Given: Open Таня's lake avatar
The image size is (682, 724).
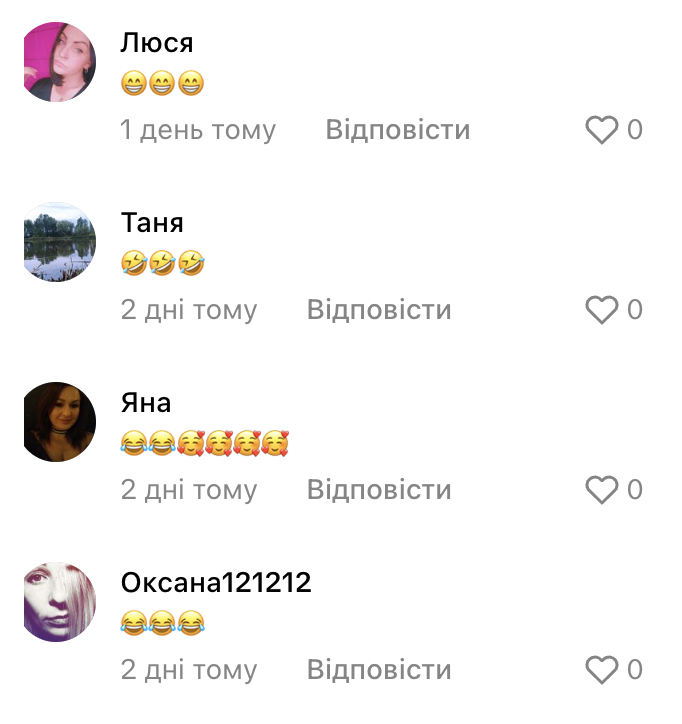Looking at the screenshot, I should click(60, 242).
